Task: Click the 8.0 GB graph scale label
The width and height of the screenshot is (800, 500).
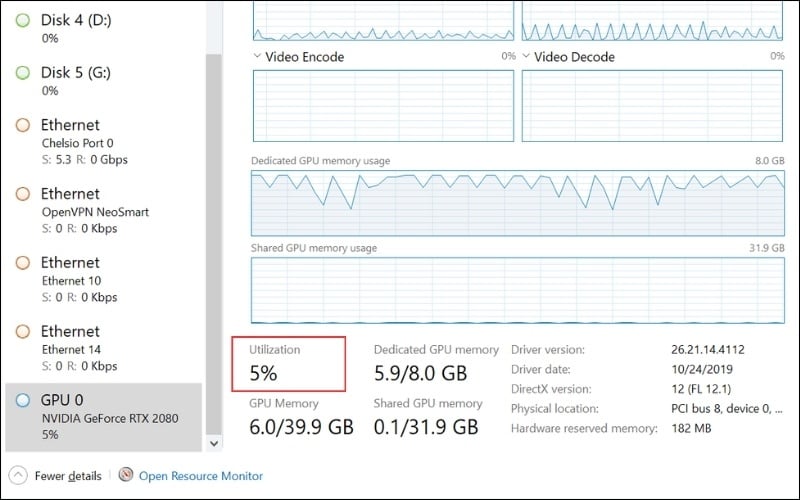Action: click(769, 161)
